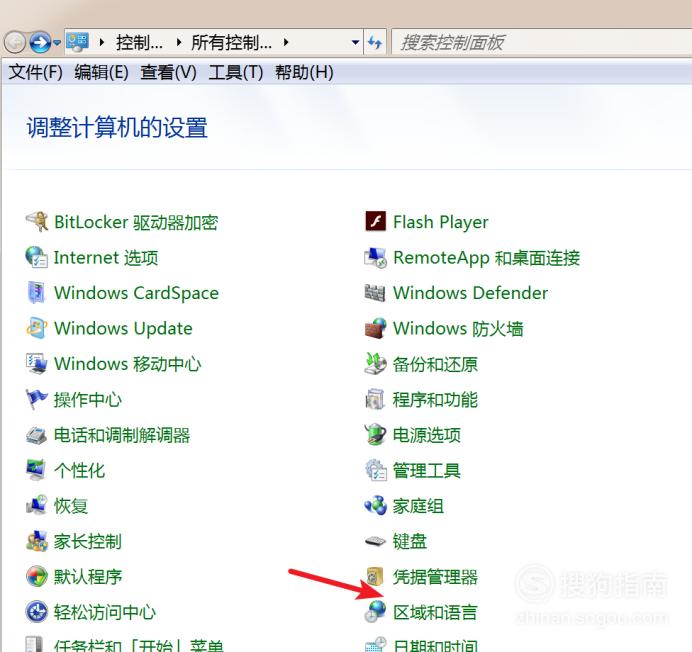
Task: Click the back navigation arrow button
Action: click(15, 42)
